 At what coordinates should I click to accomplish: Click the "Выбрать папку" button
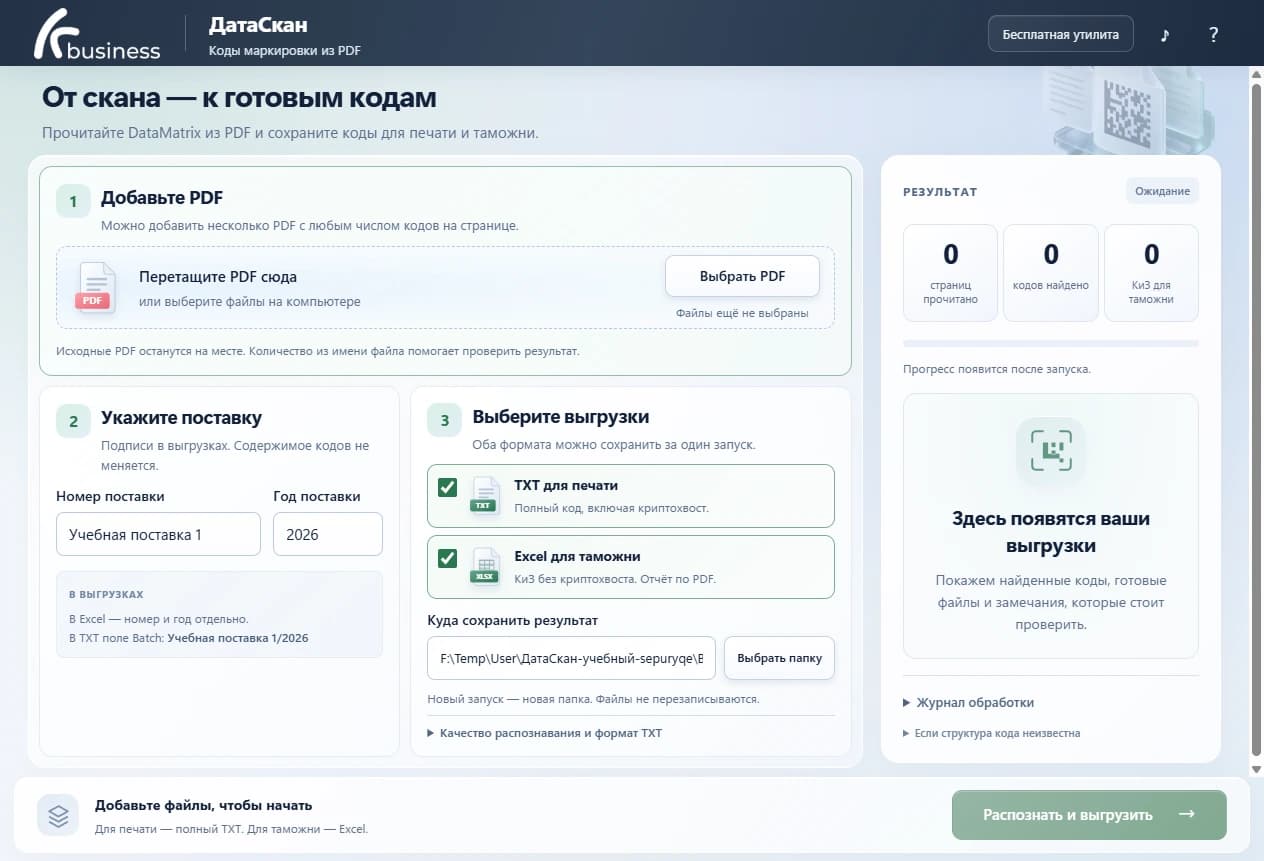[x=779, y=659]
